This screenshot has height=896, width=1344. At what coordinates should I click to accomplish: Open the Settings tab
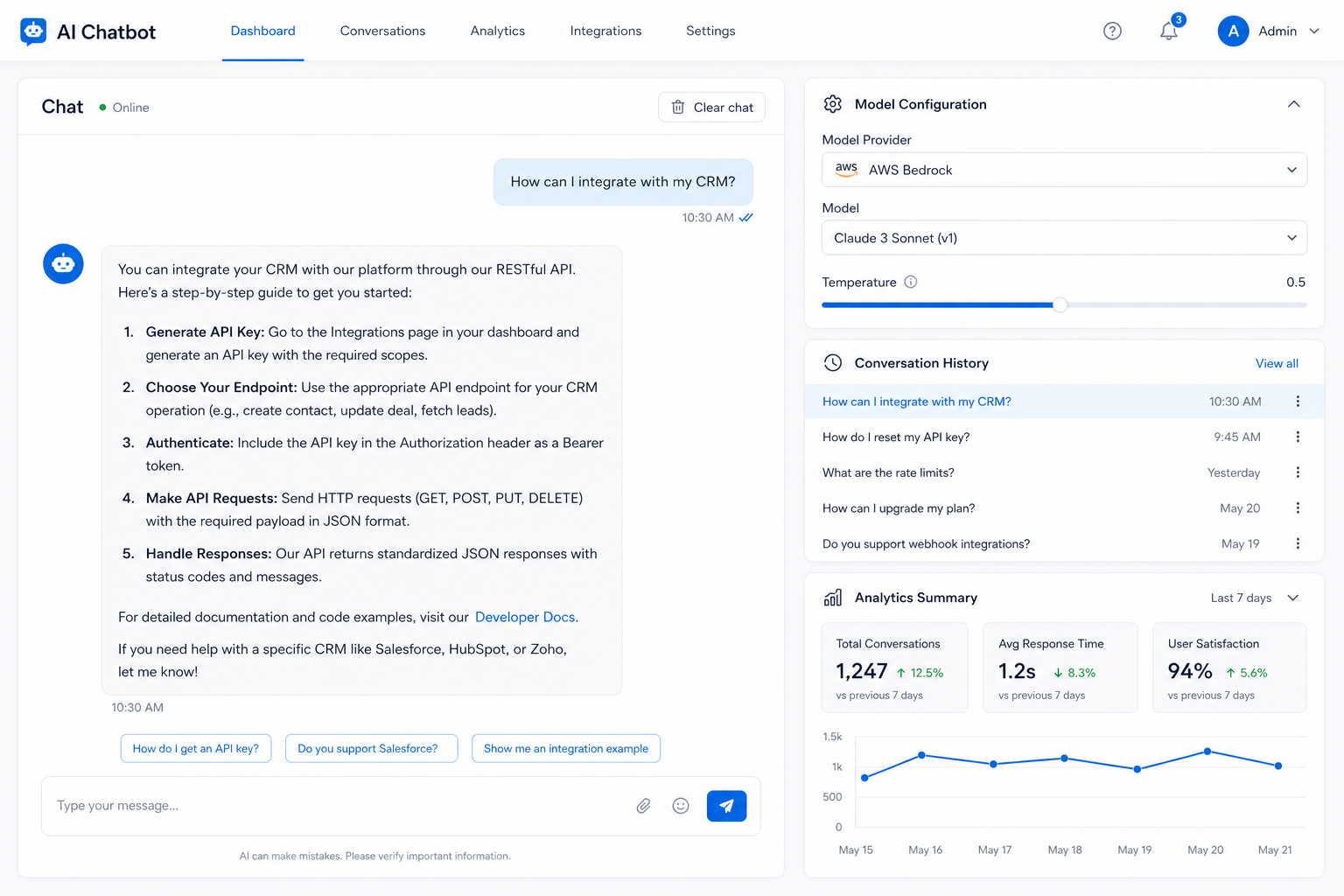pyautogui.click(x=710, y=31)
